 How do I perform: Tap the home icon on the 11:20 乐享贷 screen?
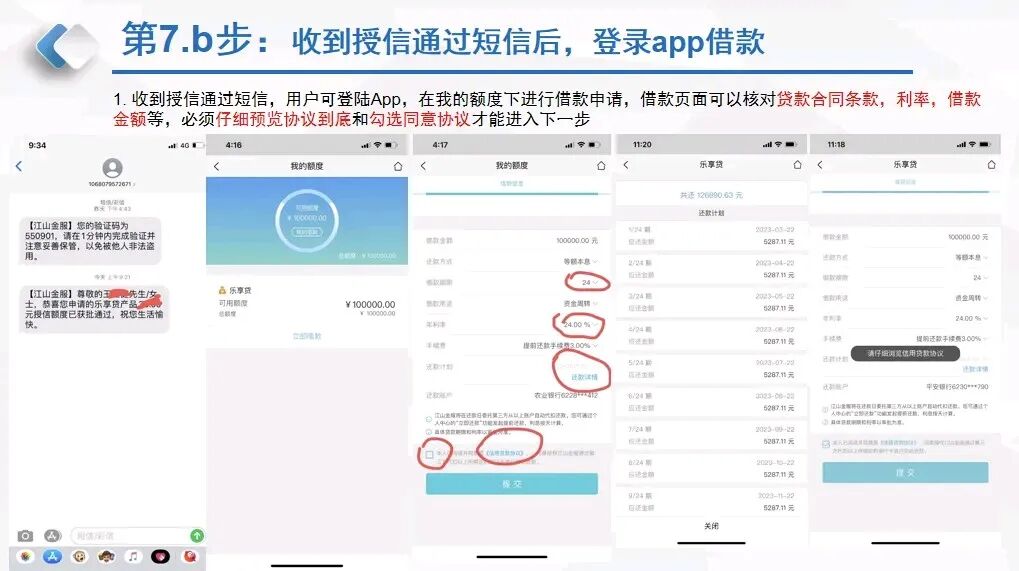(797, 165)
